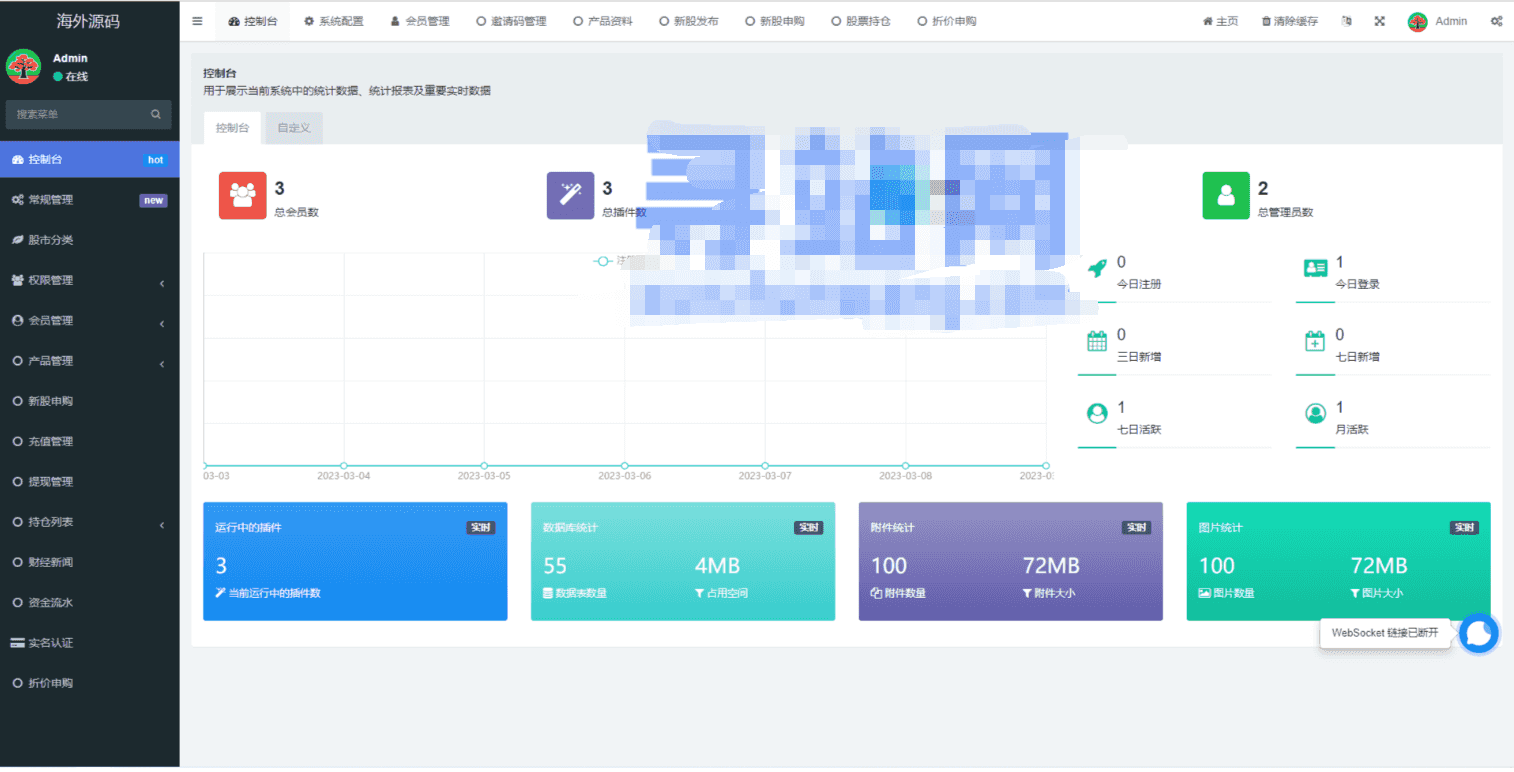Viewport: 1514px width, 772px height.
Task: Click the 2023-03-06 point on chart axis
Action: click(625, 466)
